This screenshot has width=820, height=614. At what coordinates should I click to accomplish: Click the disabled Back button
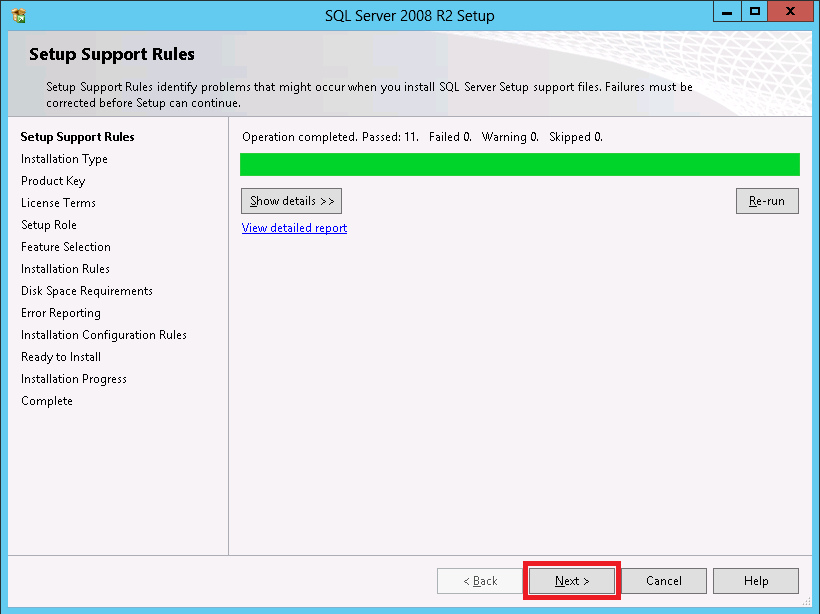(480, 581)
